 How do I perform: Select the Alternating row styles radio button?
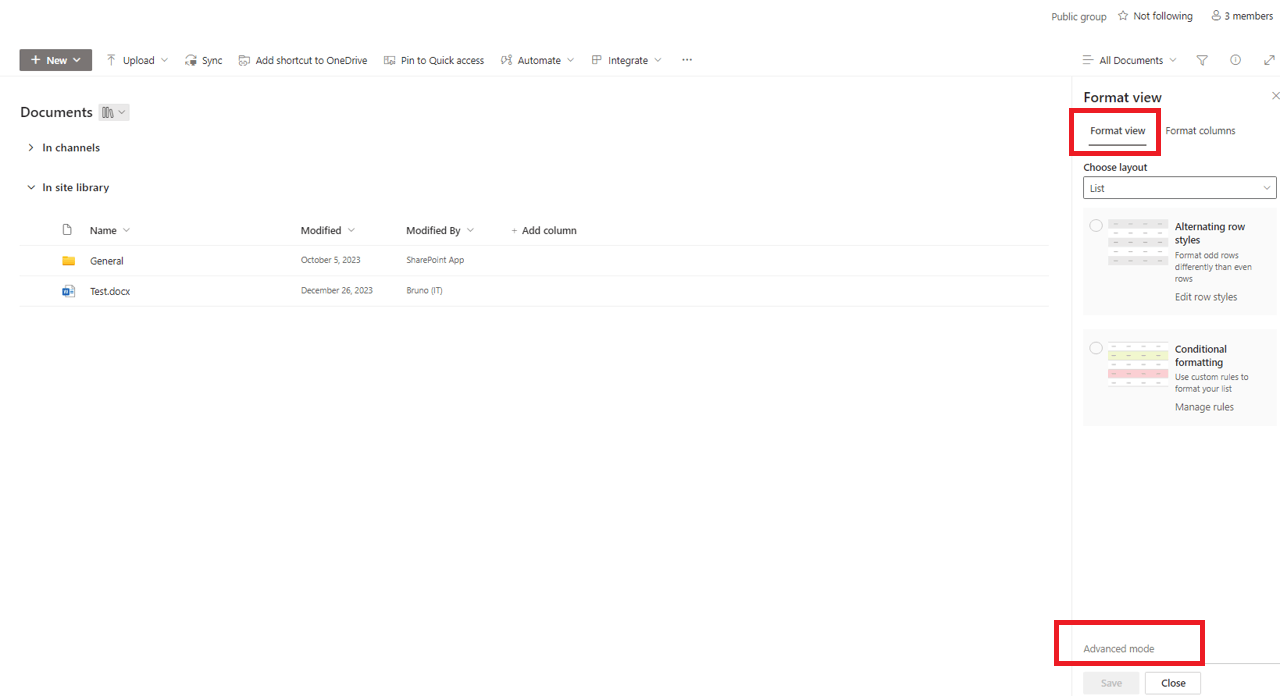1096,226
